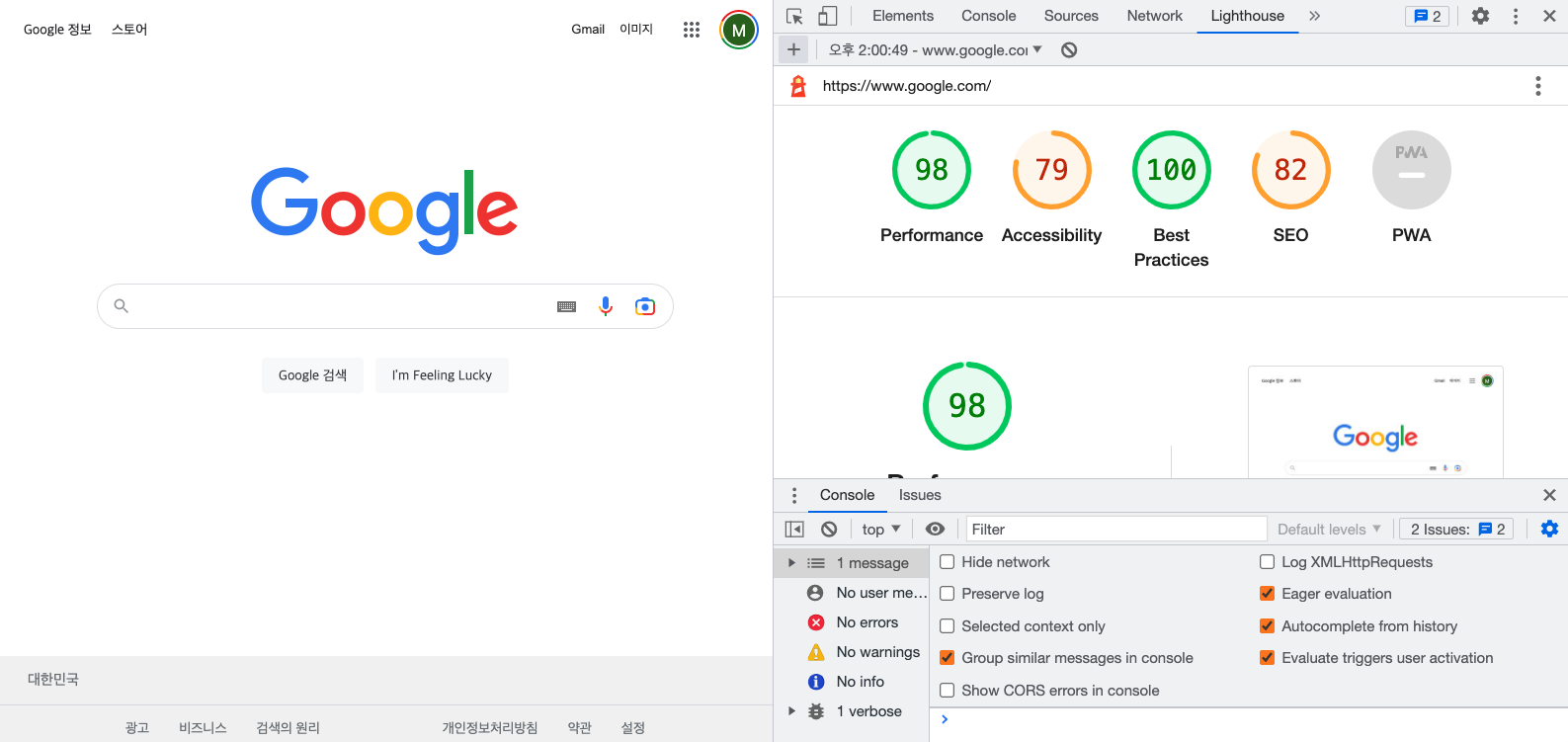
Task: Enable Selected context only checkbox
Action: 947,626
